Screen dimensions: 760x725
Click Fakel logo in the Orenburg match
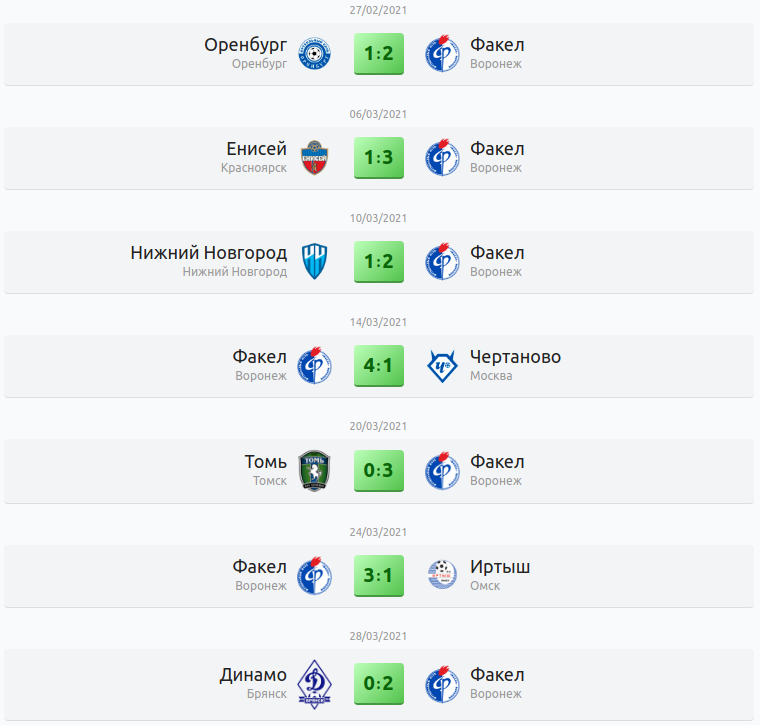click(442, 54)
